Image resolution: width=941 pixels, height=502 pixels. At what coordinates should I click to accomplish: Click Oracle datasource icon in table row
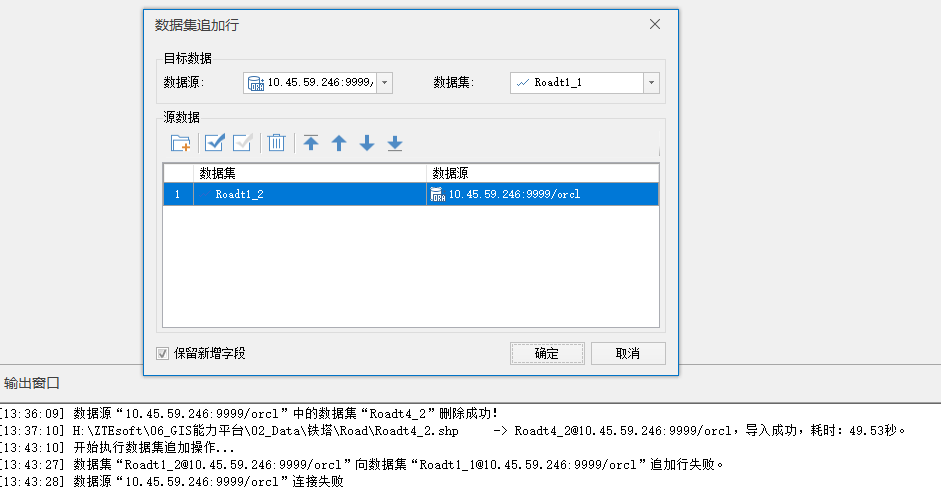[x=437, y=194]
